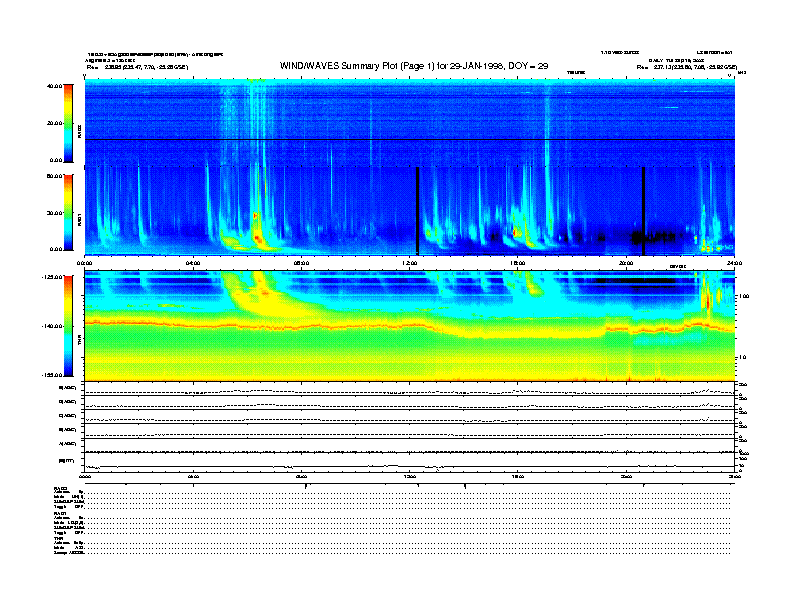792x612 pixels.
Task: Click the 60.00 label on RAD1 color bar
Action: [54, 176]
